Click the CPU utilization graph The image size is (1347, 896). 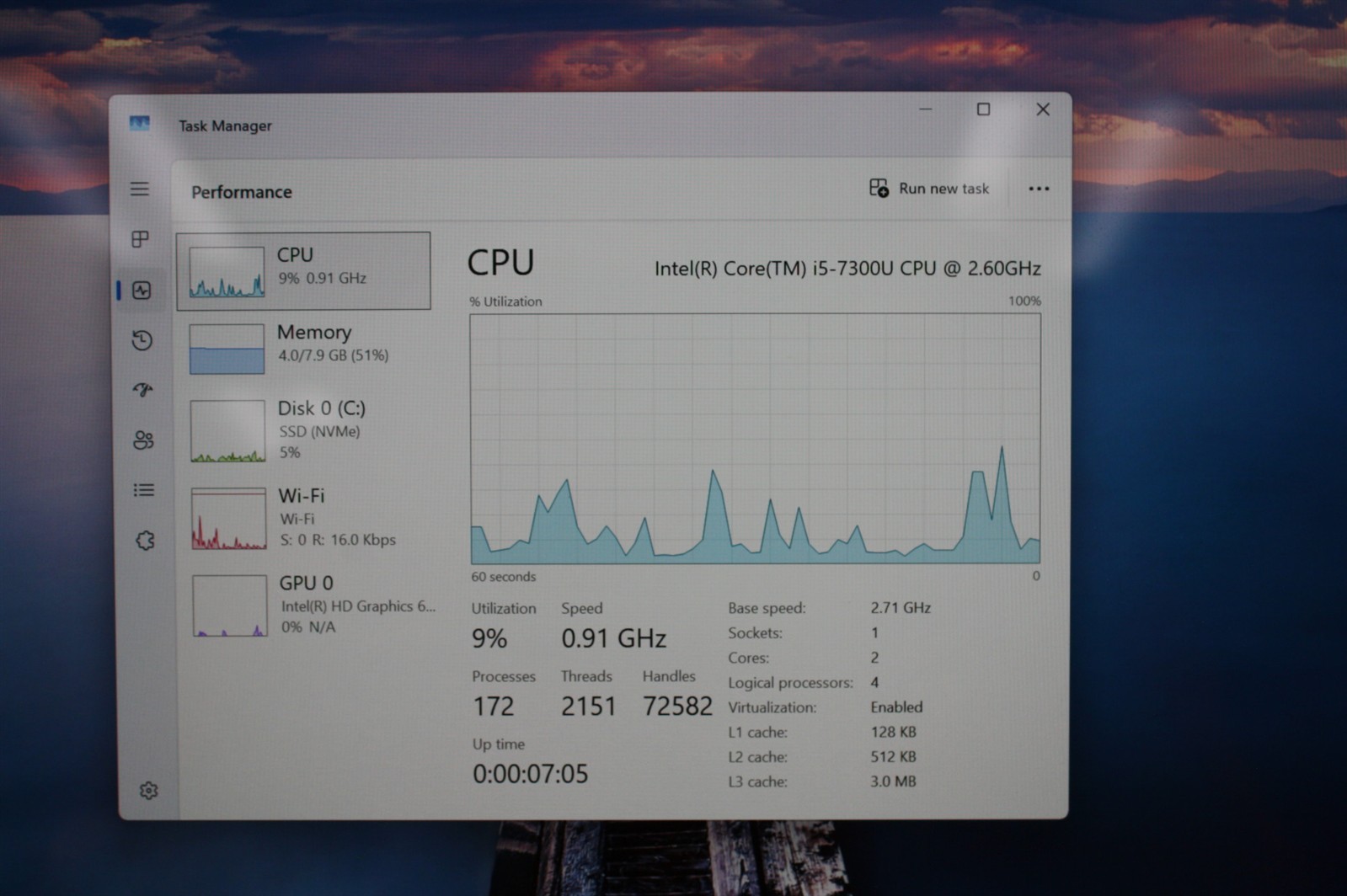coord(755,439)
